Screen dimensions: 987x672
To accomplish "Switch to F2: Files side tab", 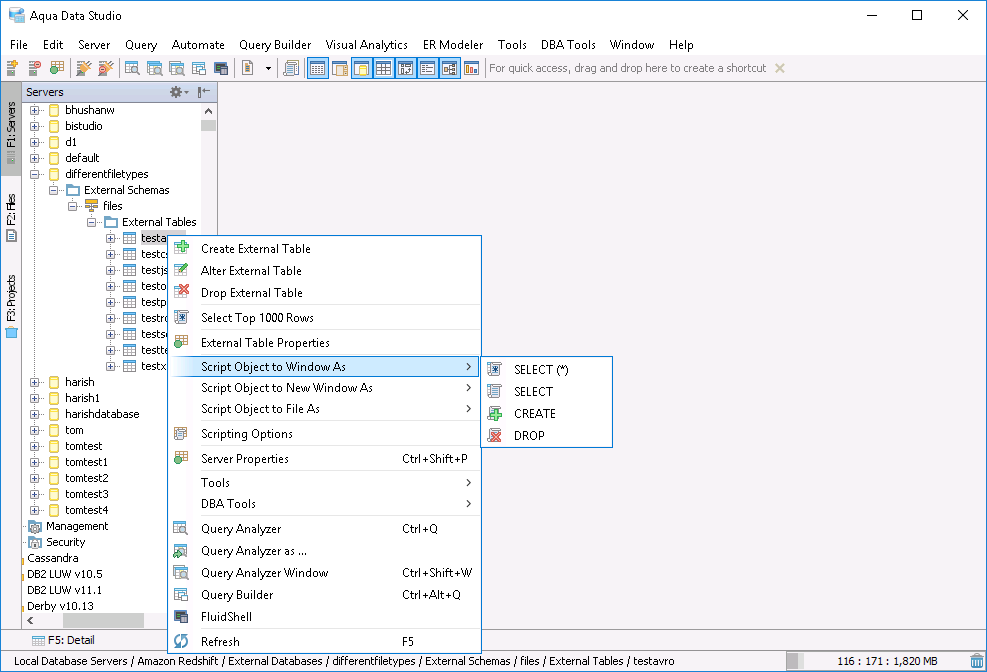I will [x=11, y=218].
